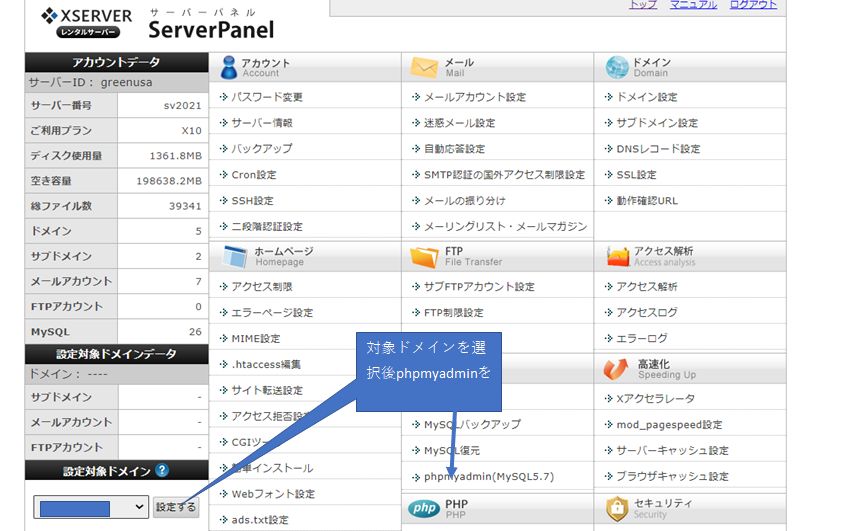The image size is (843, 531).
Task: Open the アクセス解析 link under Access analysis
Action: [x=647, y=286]
